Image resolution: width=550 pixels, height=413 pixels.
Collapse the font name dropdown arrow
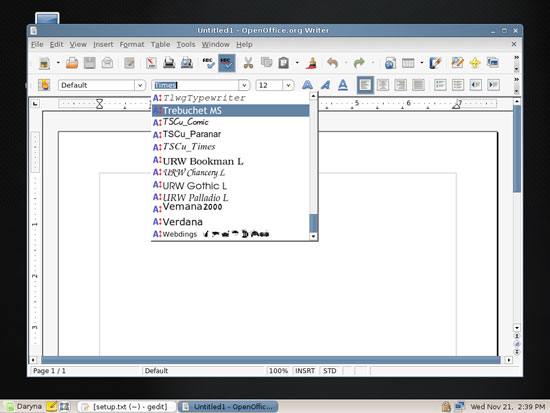click(244, 85)
